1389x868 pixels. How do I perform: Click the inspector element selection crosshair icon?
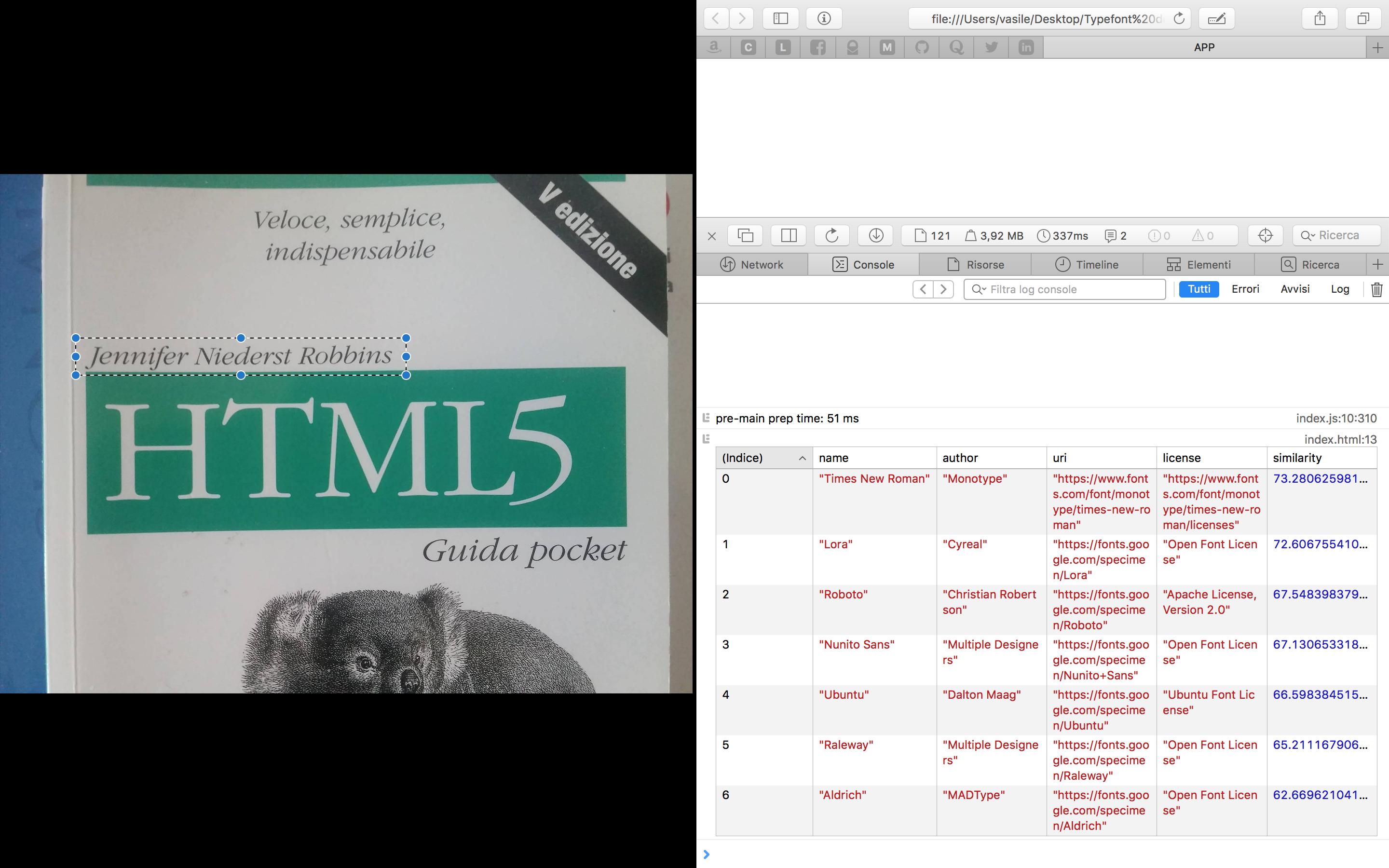pyautogui.click(x=1265, y=235)
